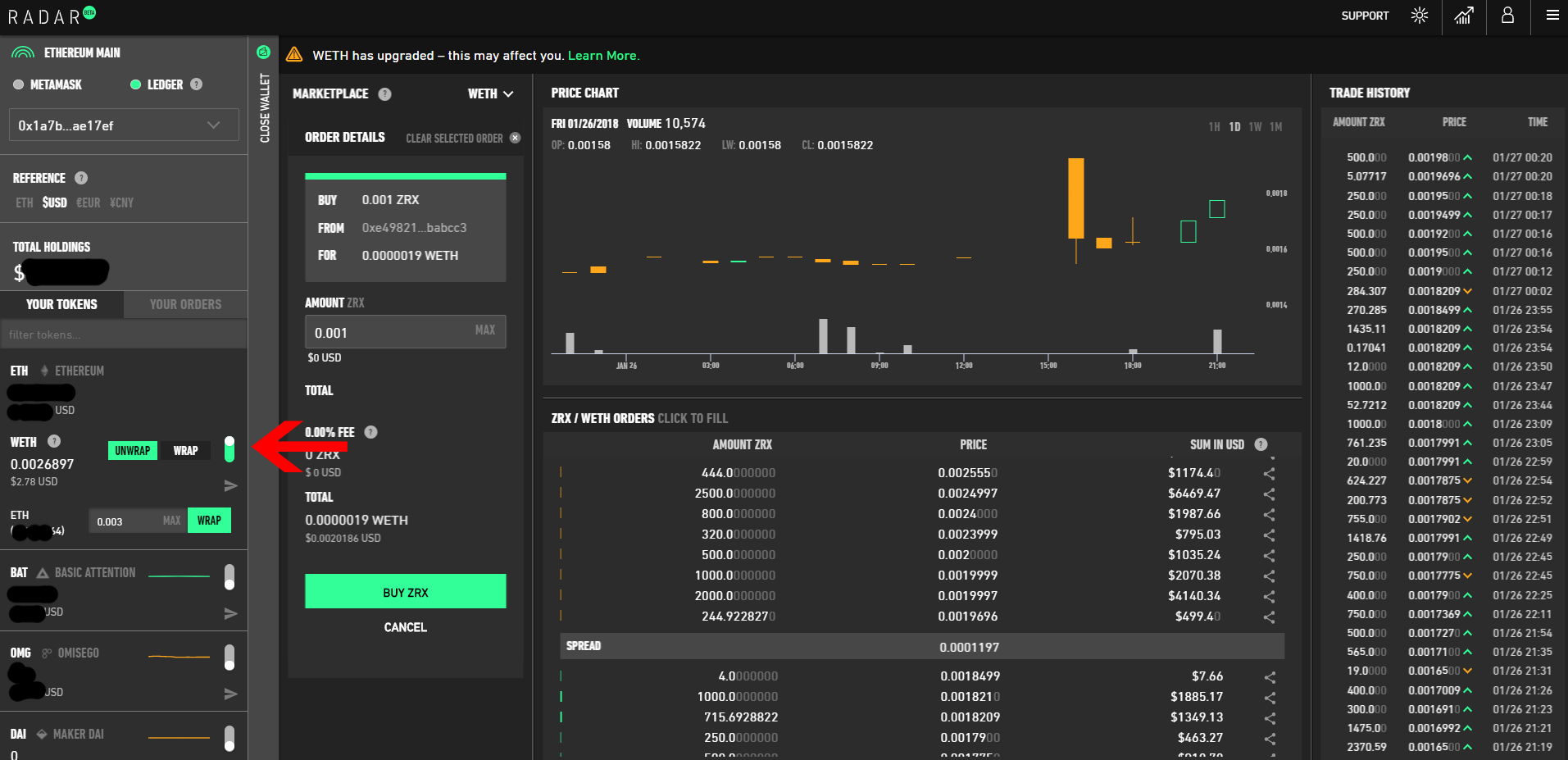Click MAX in ZRX amount field
1568x760 pixels.
(485, 330)
